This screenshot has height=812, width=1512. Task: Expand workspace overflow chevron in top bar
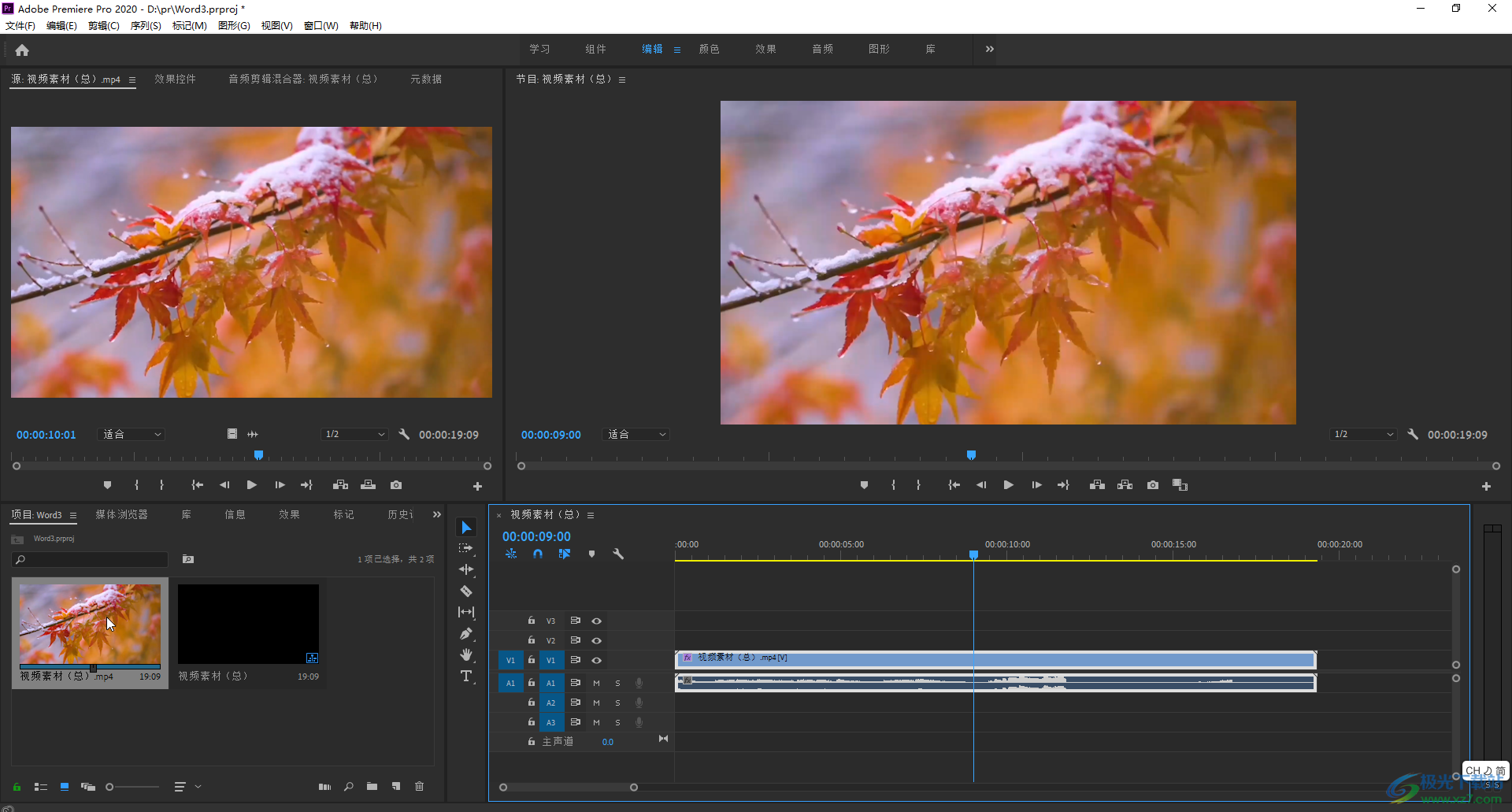click(x=990, y=49)
